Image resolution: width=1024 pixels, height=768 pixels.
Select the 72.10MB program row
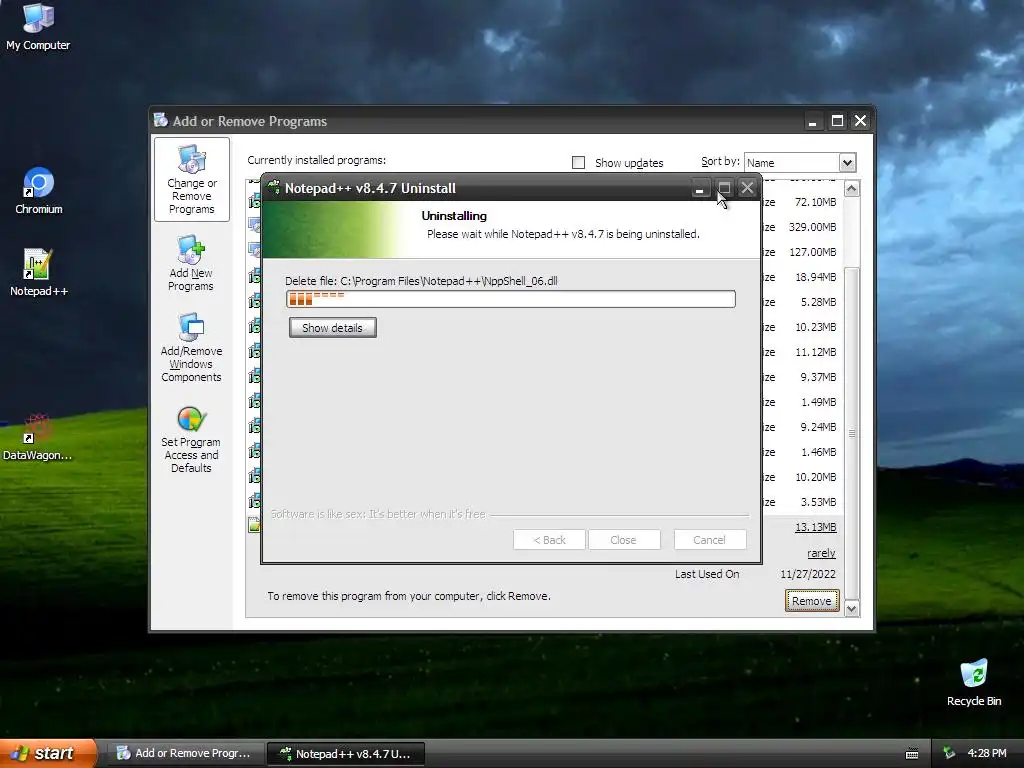click(x=801, y=202)
